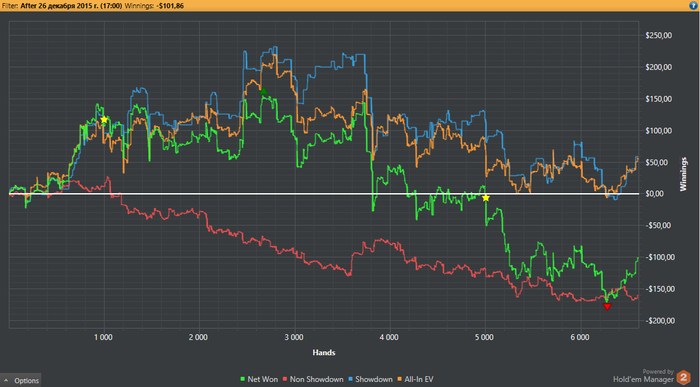Click the 5 000 hands axis label

tap(484, 337)
